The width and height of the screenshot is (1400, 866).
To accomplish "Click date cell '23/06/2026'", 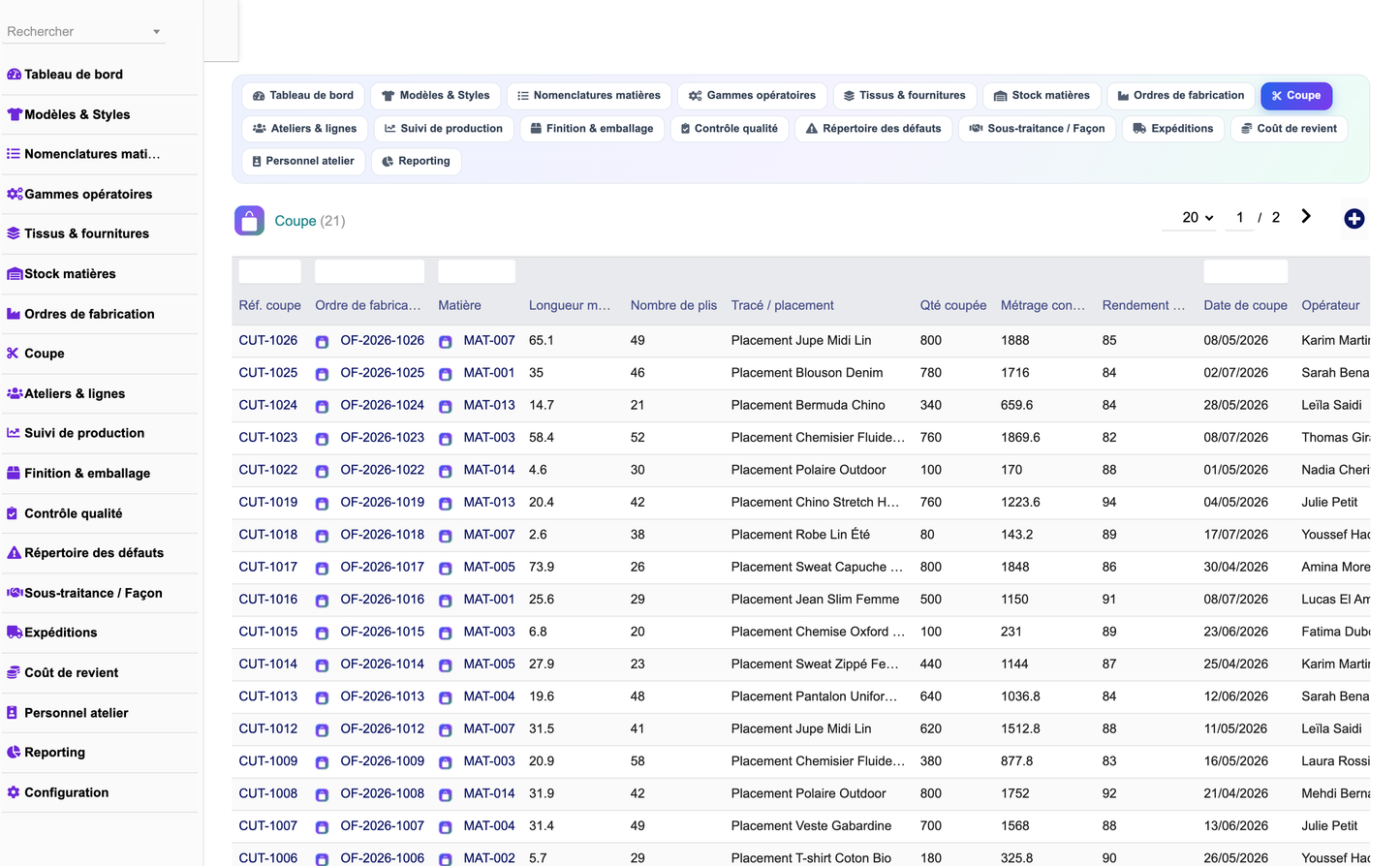I will point(1235,632).
